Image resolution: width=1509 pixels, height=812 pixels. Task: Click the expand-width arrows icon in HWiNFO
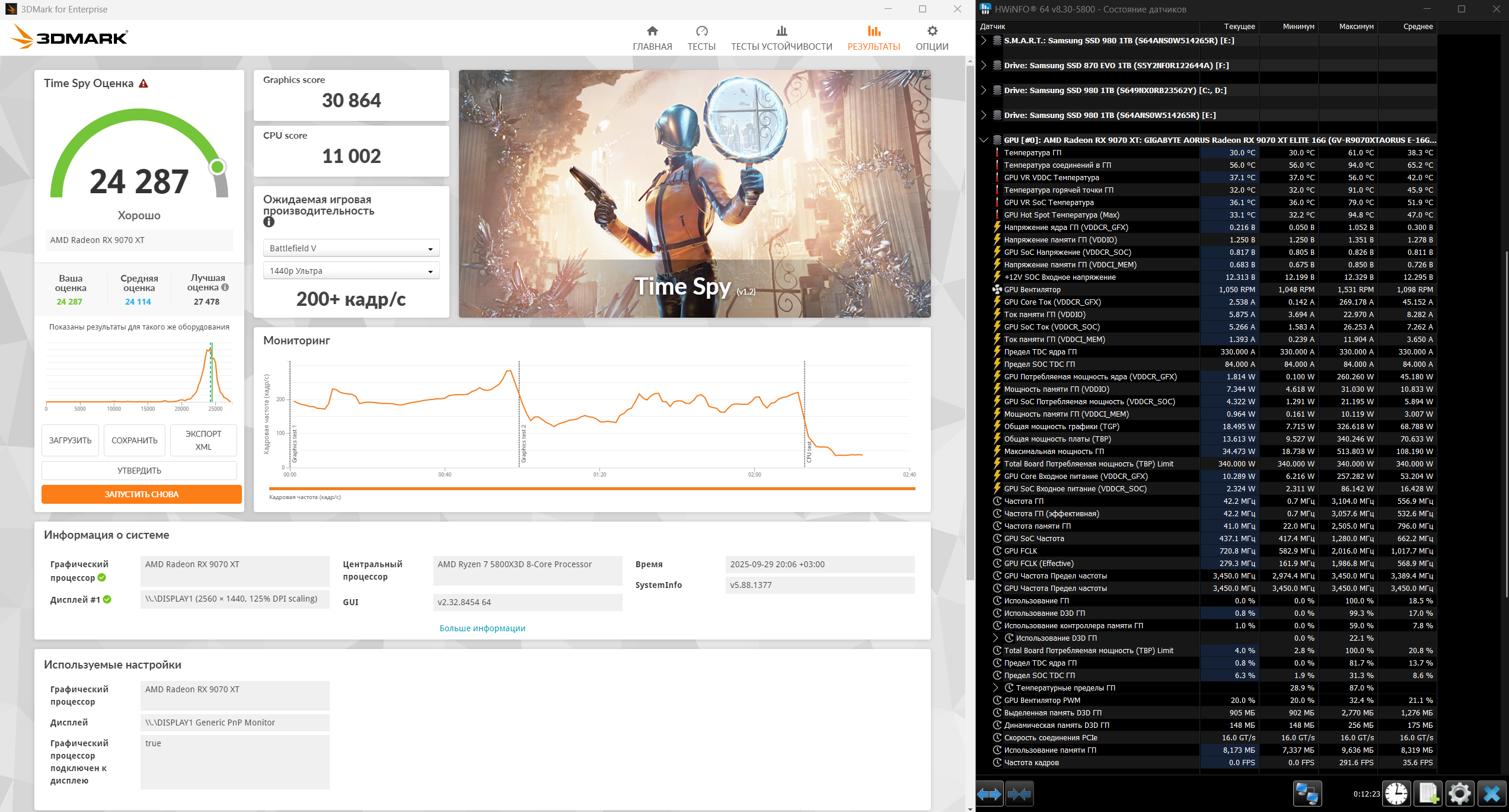(x=989, y=794)
